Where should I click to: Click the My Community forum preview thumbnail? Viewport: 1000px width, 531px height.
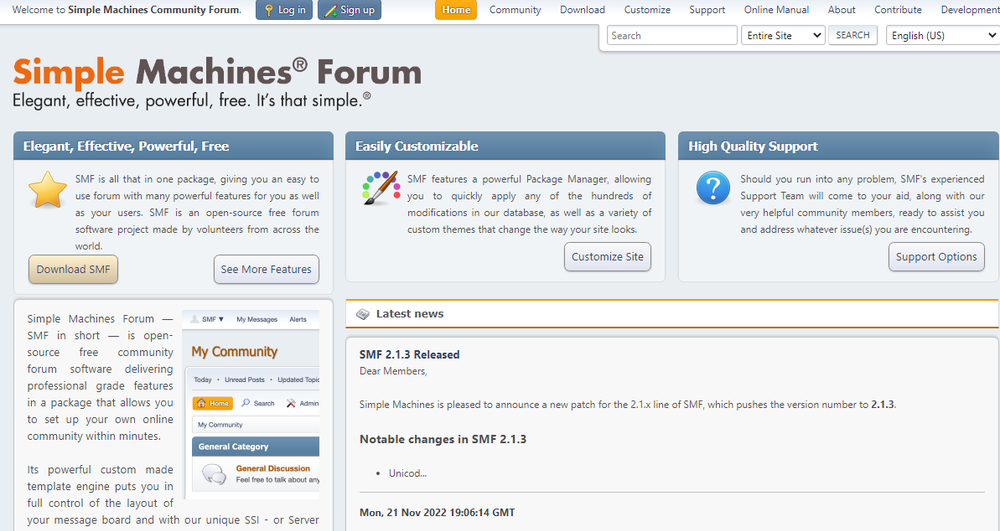click(251, 405)
